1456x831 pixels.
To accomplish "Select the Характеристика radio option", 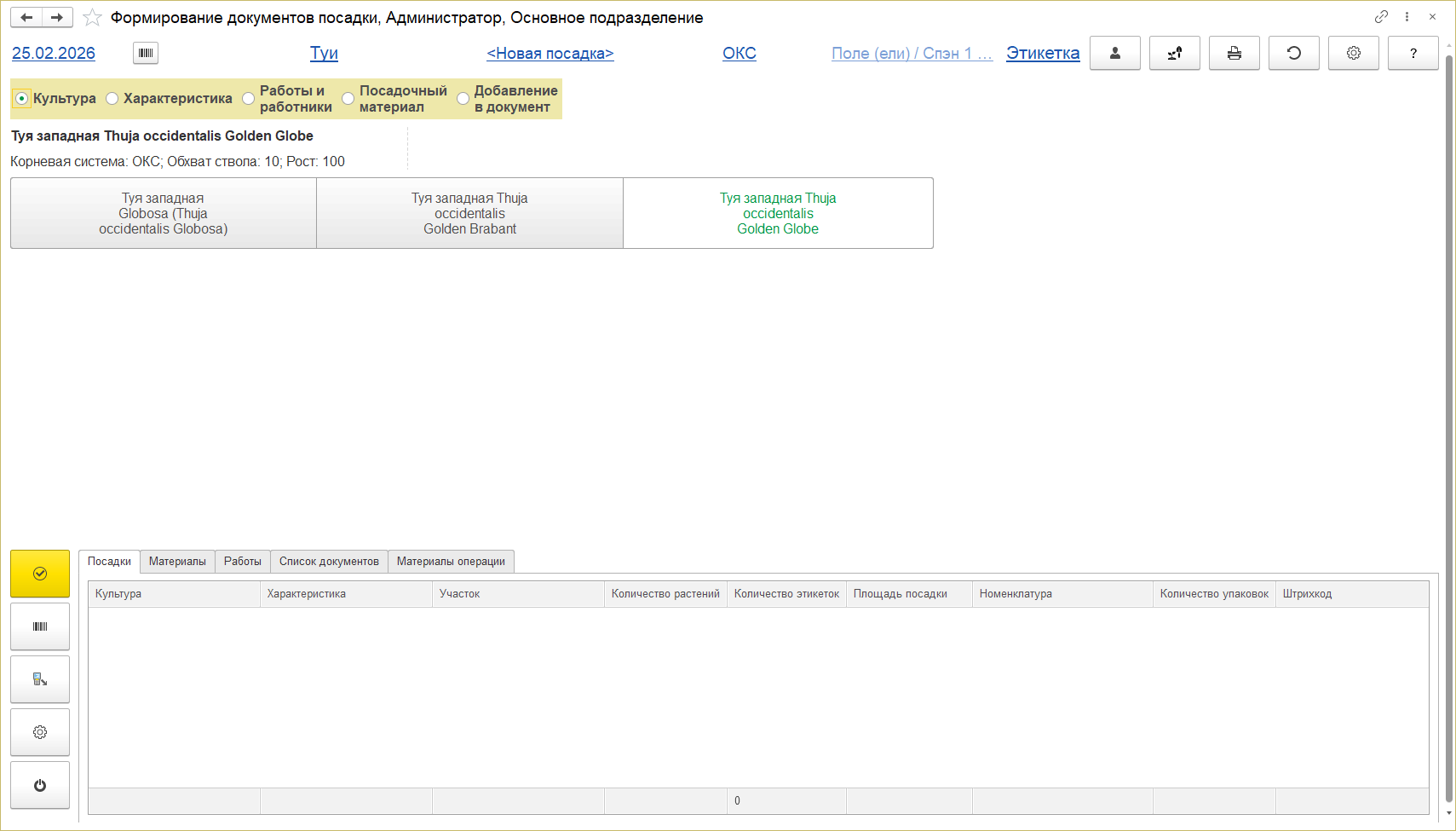I will [169, 99].
